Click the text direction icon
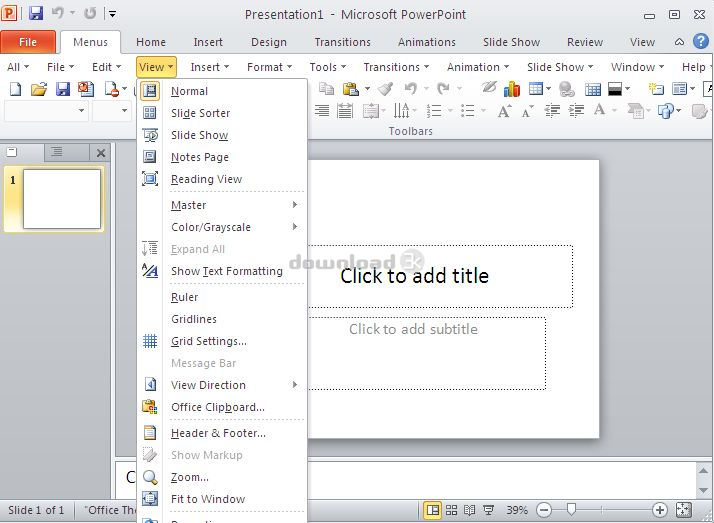The width and height of the screenshot is (714, 523). (401, 111)
